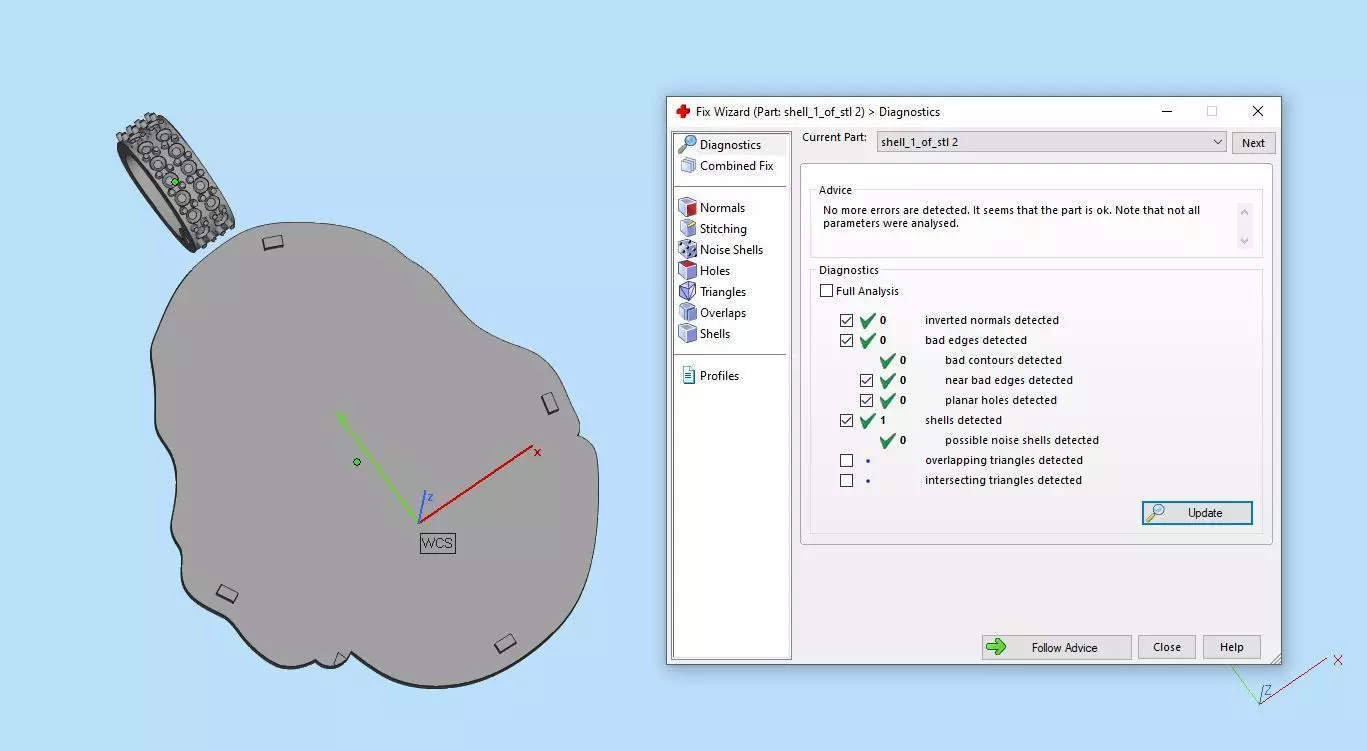Viewport: 1367px width, 751px height.
Task: Click the Noise Shells dotted cube icon
Action: click(x=687, y=250)
